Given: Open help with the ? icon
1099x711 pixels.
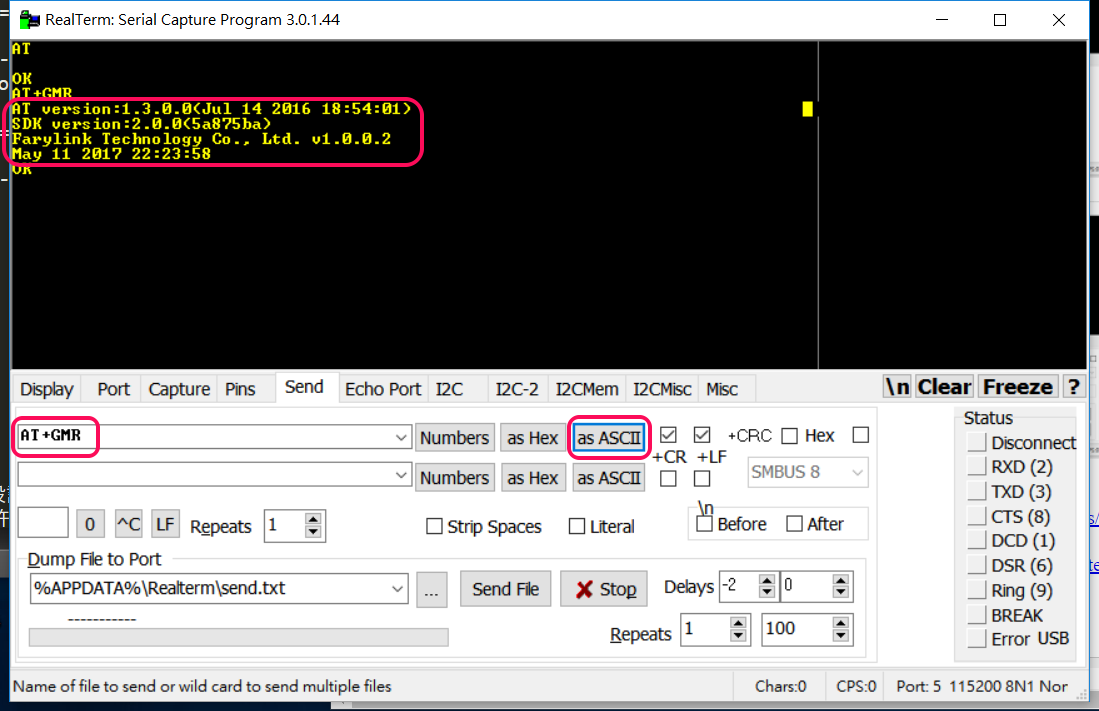Looking at the screenshot, I should (x=1073, y=386).
